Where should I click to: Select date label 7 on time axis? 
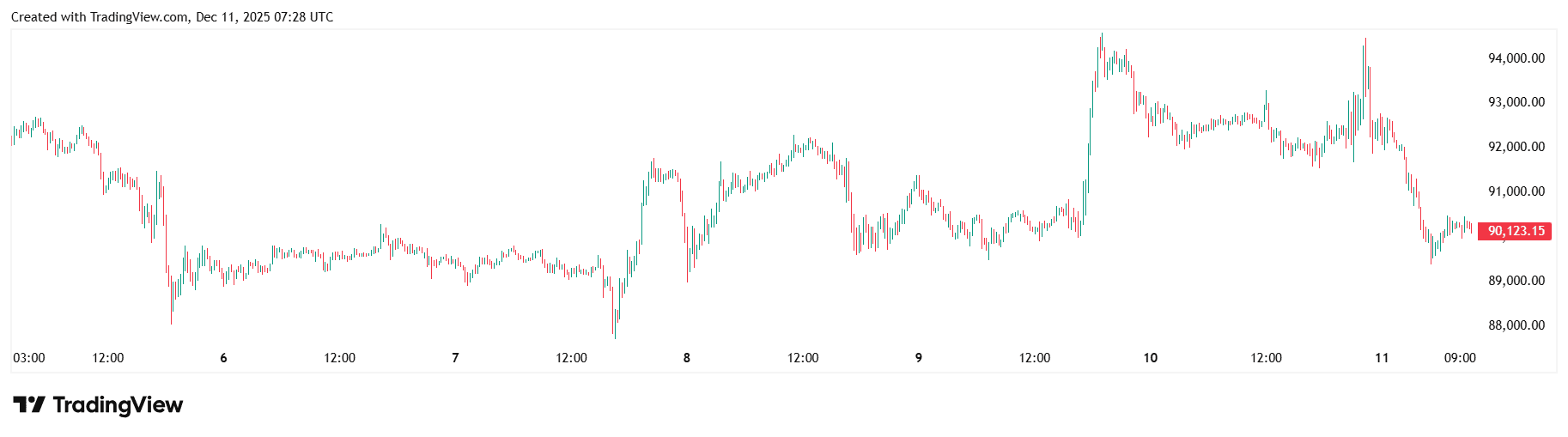pos(455,358)
